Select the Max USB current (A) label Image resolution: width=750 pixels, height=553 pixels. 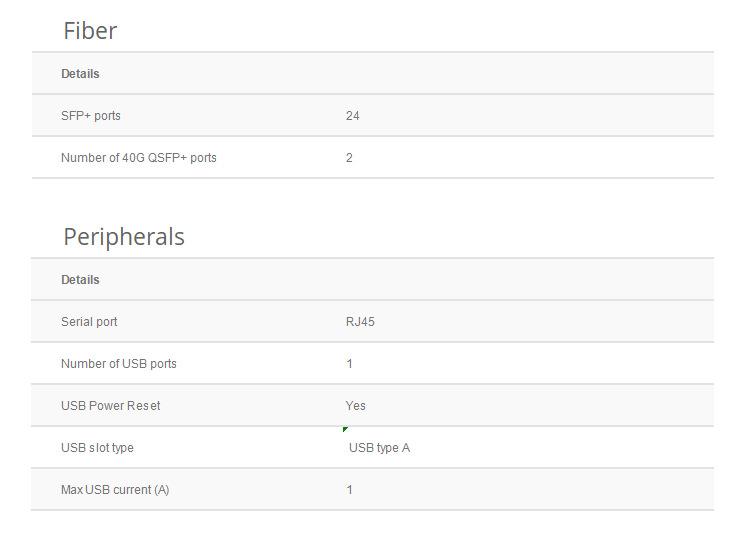pos(115,490)
